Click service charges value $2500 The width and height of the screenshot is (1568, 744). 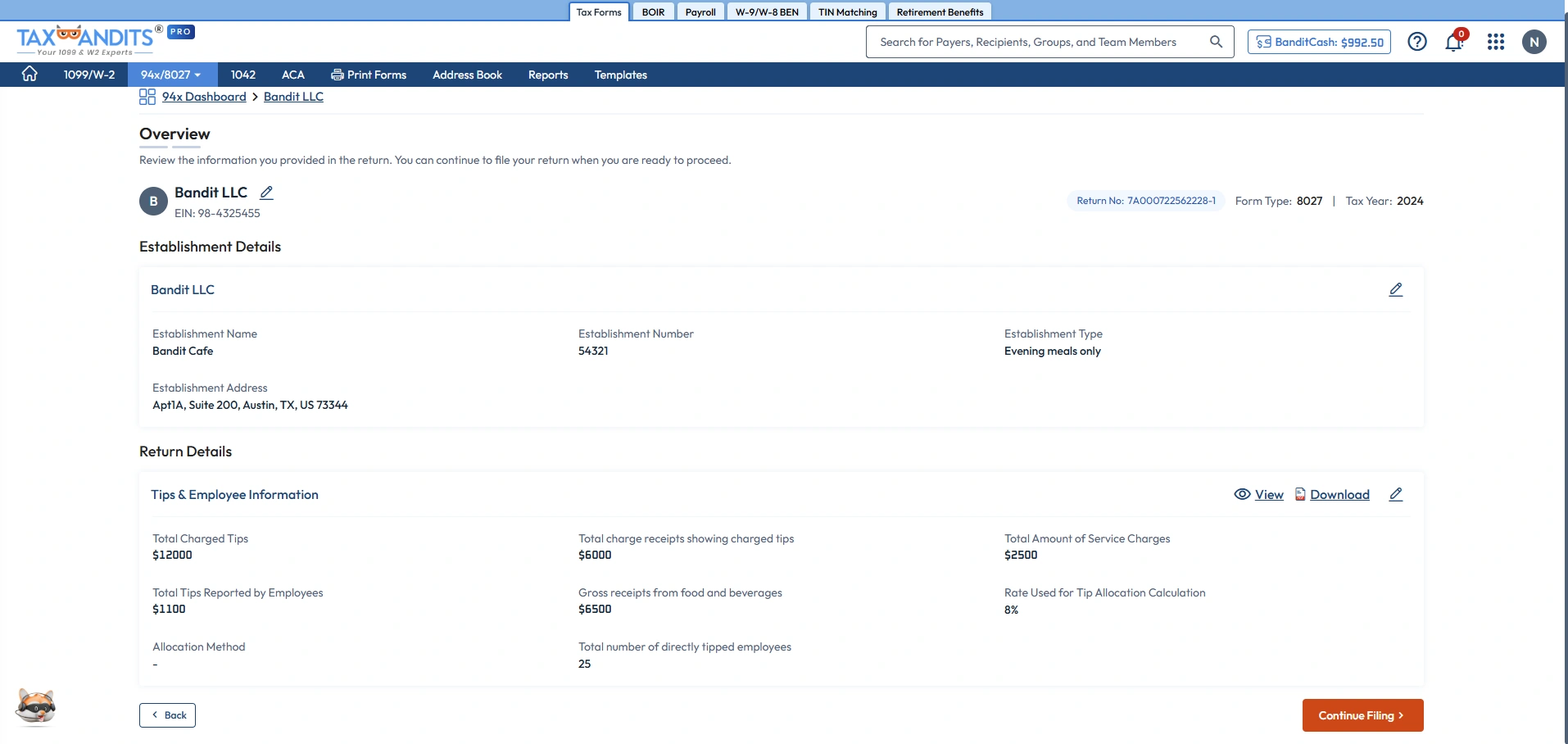(x=1021, y=555)
